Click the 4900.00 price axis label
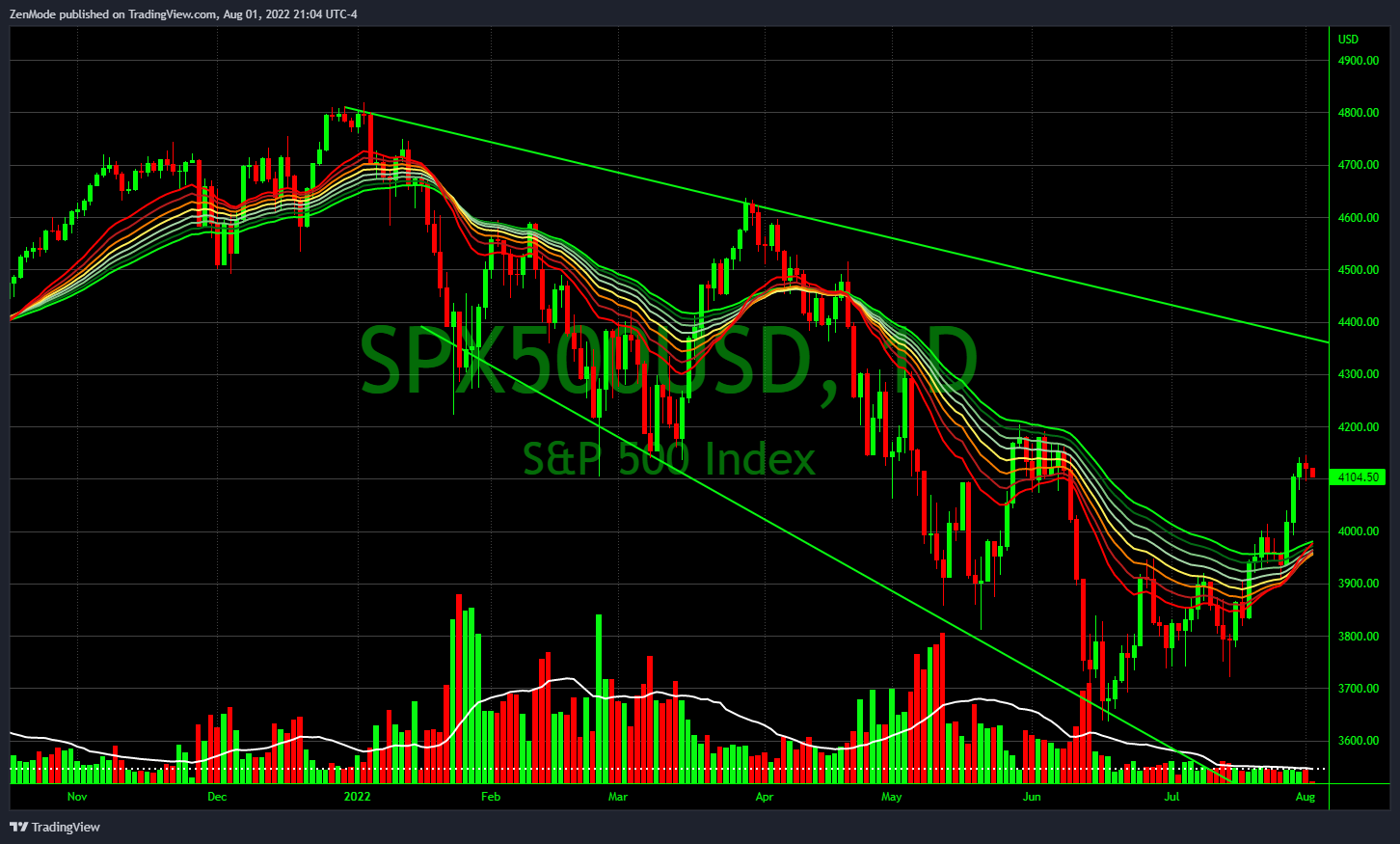The image size is (1400, 844). [1358, 61]
